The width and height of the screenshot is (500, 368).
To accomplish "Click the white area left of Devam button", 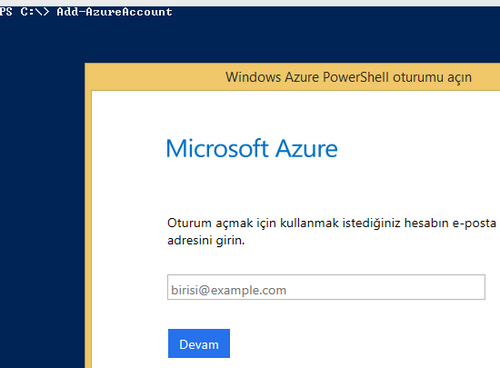I will click(130, 343).
